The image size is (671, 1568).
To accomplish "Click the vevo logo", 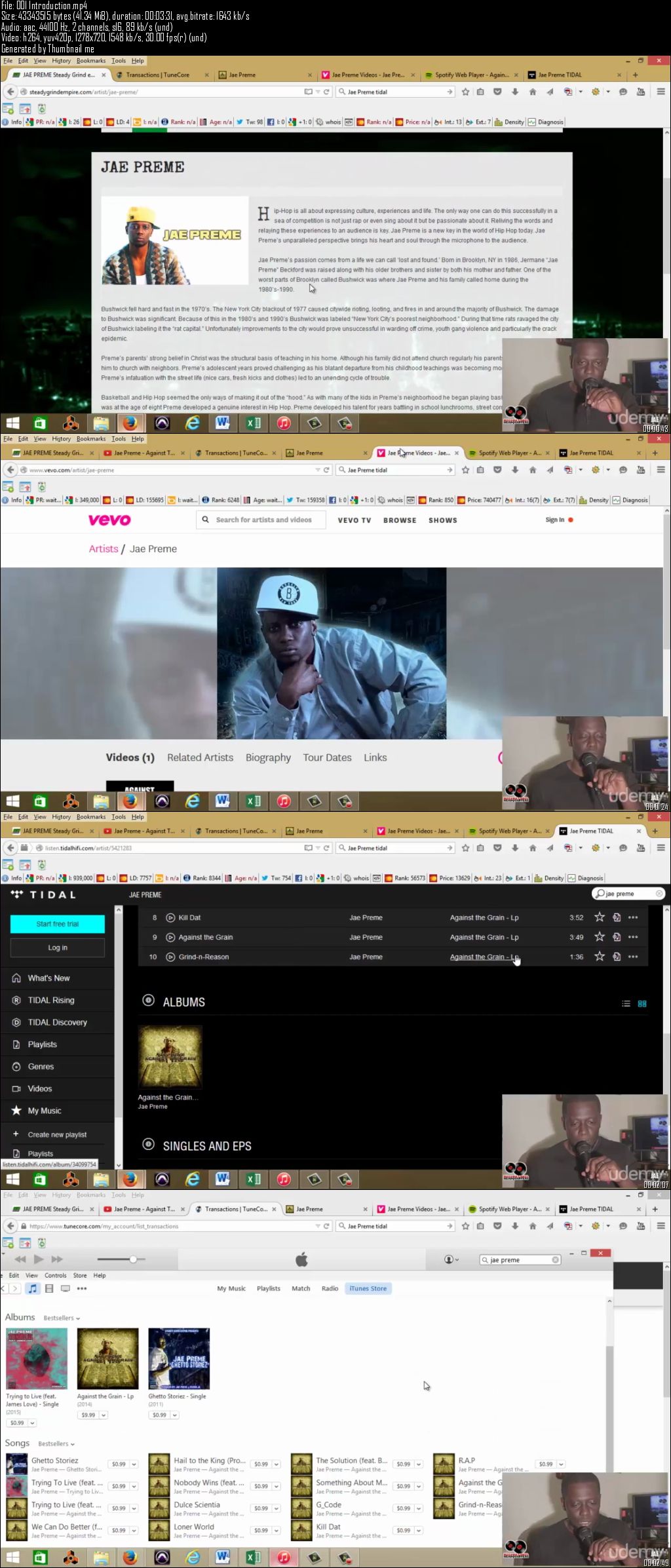I will click(x=109, y=520).
